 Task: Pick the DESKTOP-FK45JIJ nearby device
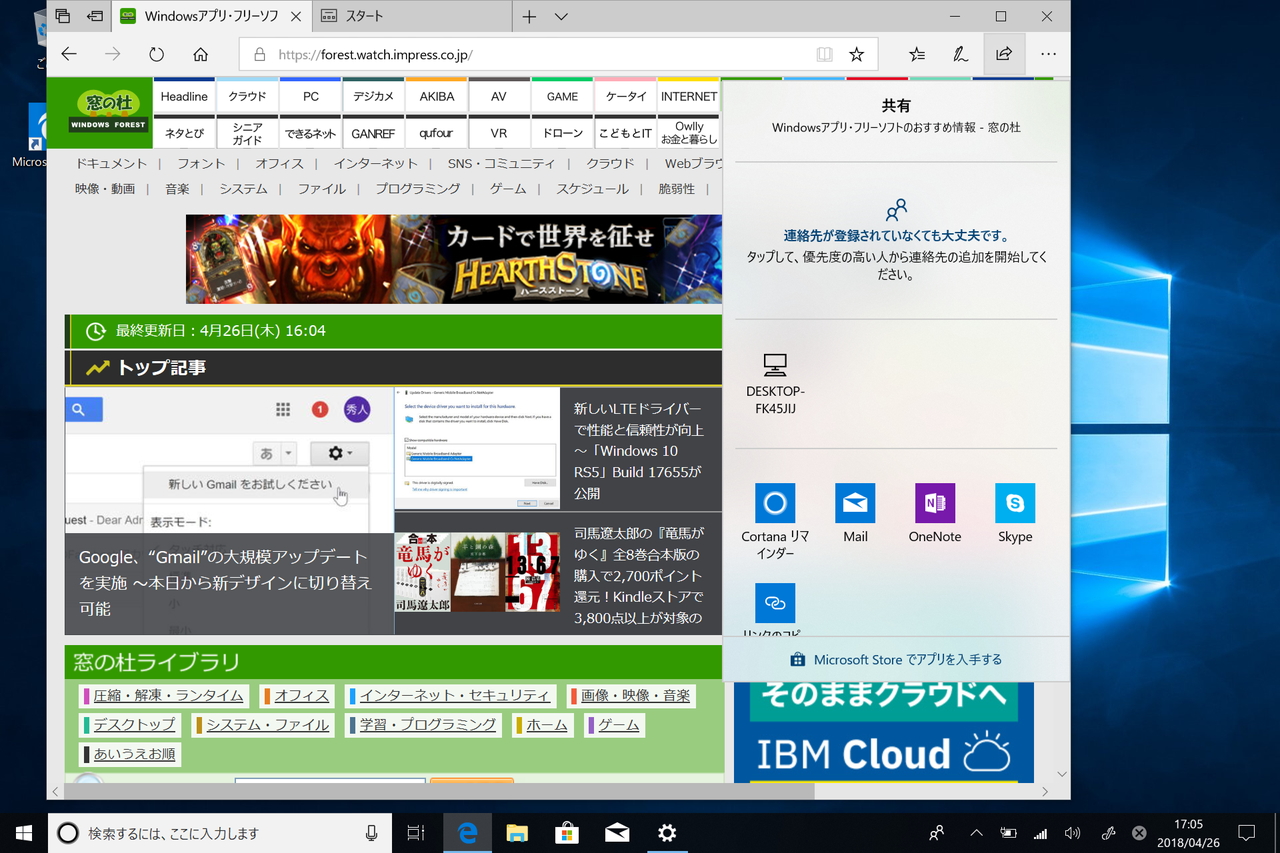click(x=775, y=384)
